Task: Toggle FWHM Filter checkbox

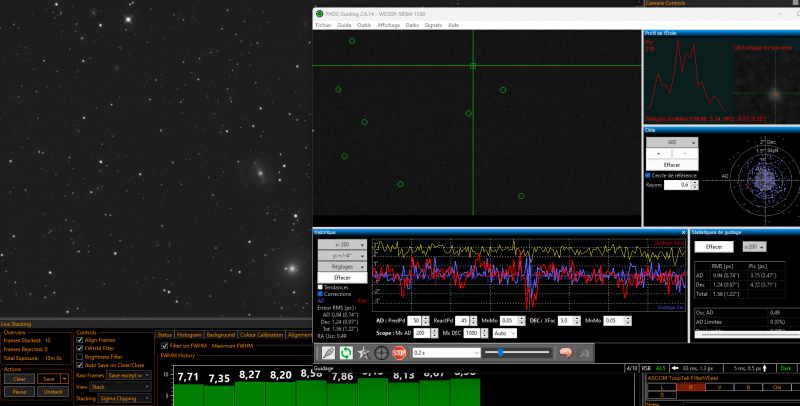Action: point(80,348)
